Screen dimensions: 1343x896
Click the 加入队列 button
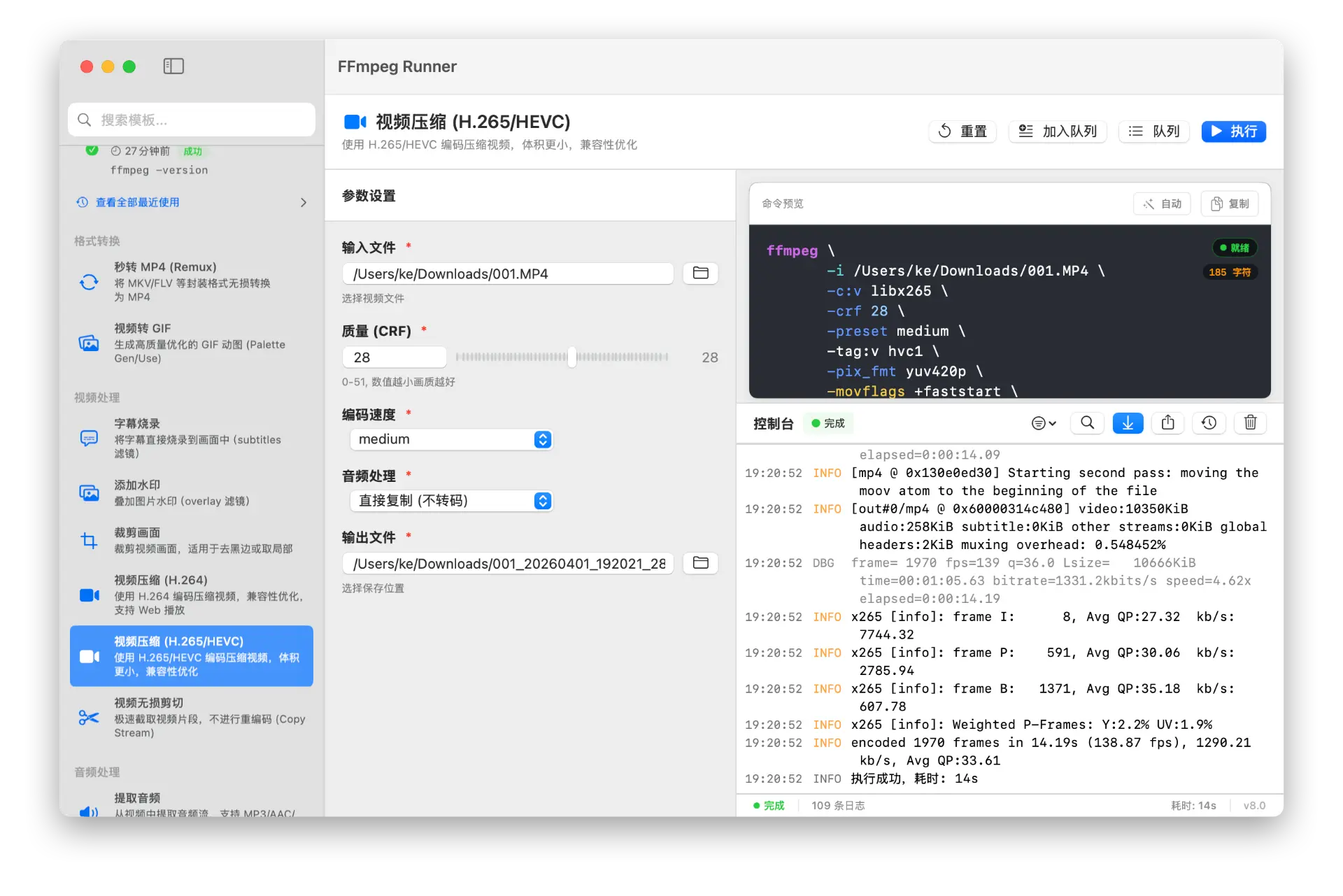pos(1058,131)
